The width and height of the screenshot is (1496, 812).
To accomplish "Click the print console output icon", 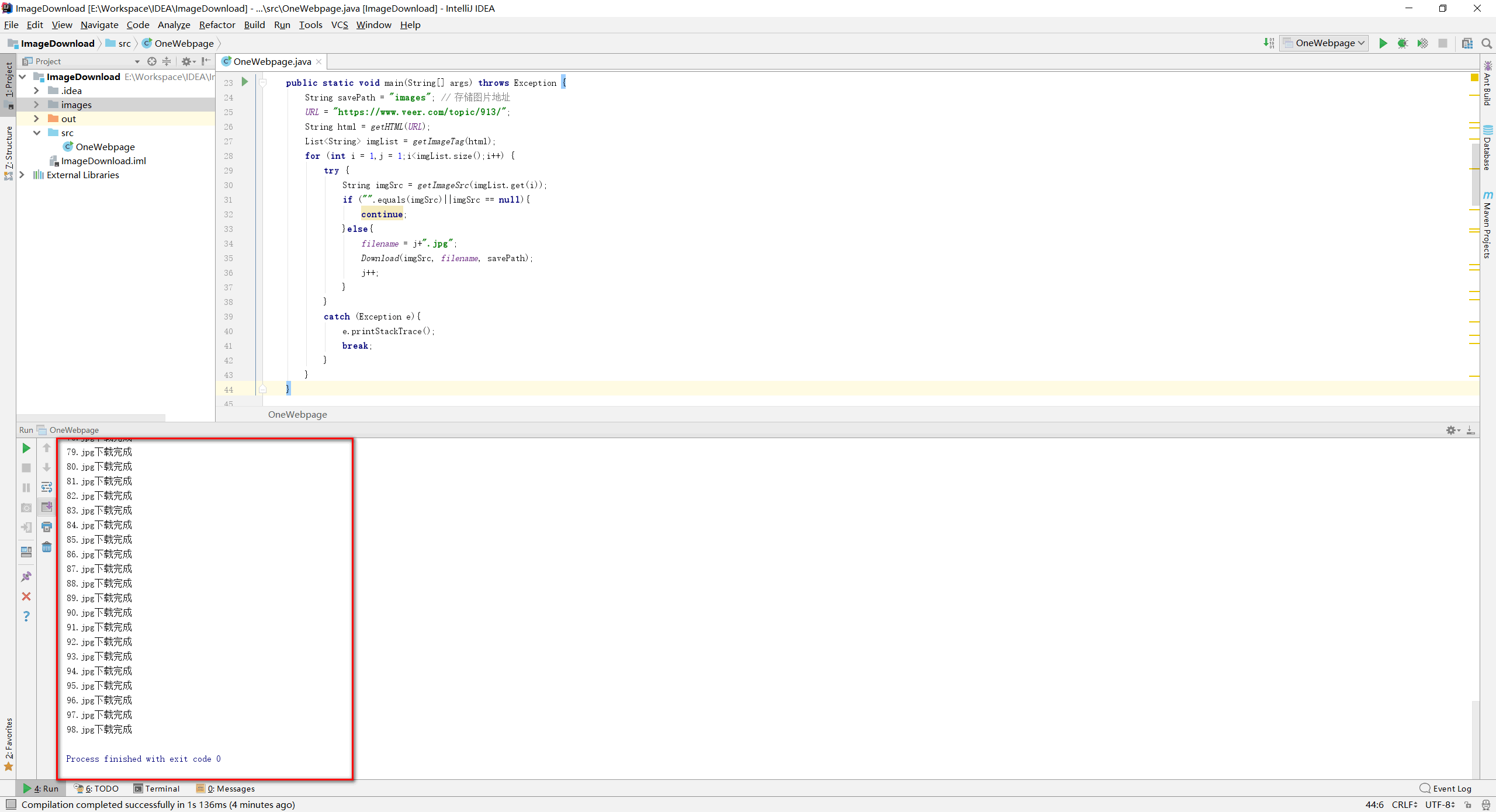I will tap(47, 527).
